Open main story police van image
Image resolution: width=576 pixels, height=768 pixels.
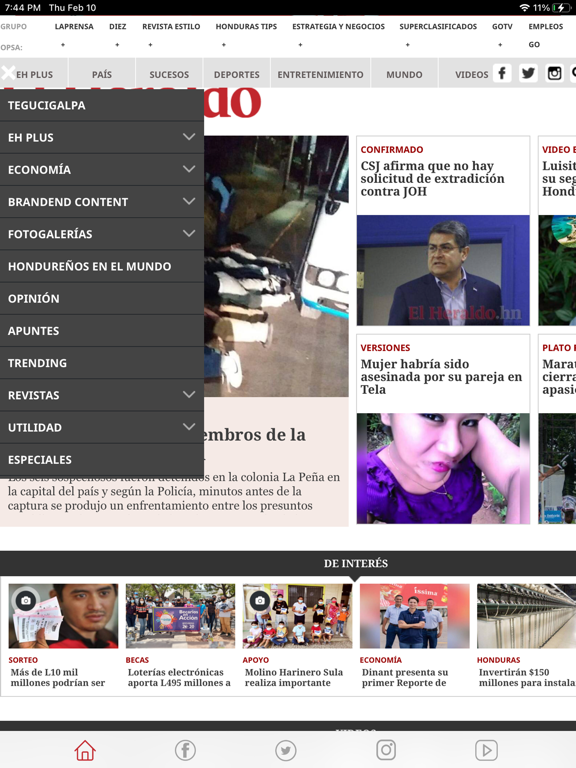coord(276,266)
